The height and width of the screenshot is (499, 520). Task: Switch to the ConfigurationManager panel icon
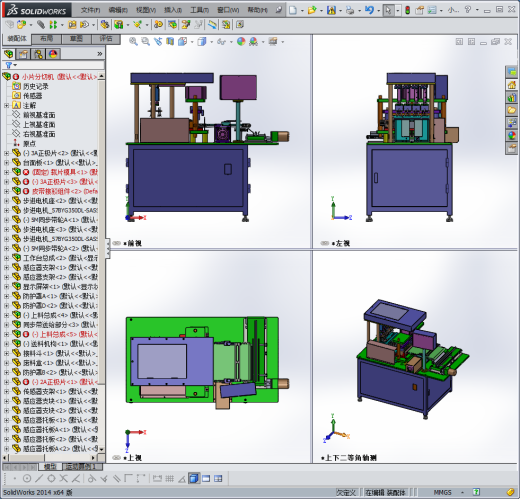pos(38,54)
